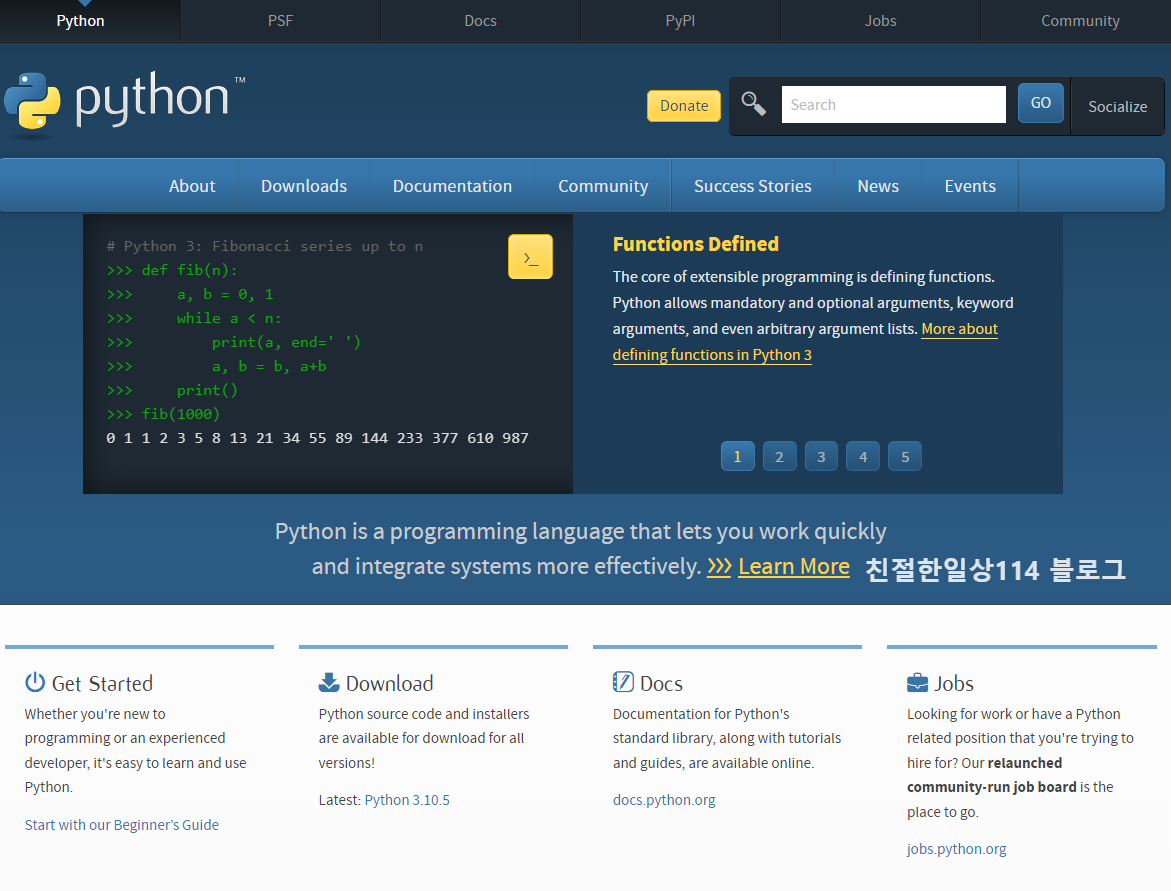Click the Learn More link
The image size is (1171, 891).
coord(794,566)
